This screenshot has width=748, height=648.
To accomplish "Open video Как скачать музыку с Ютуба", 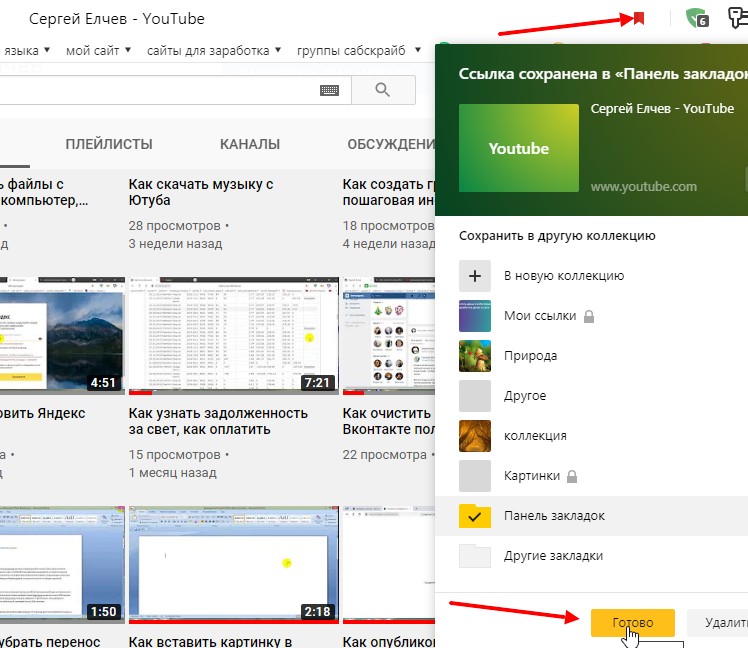I will click(x=201, y=192).
